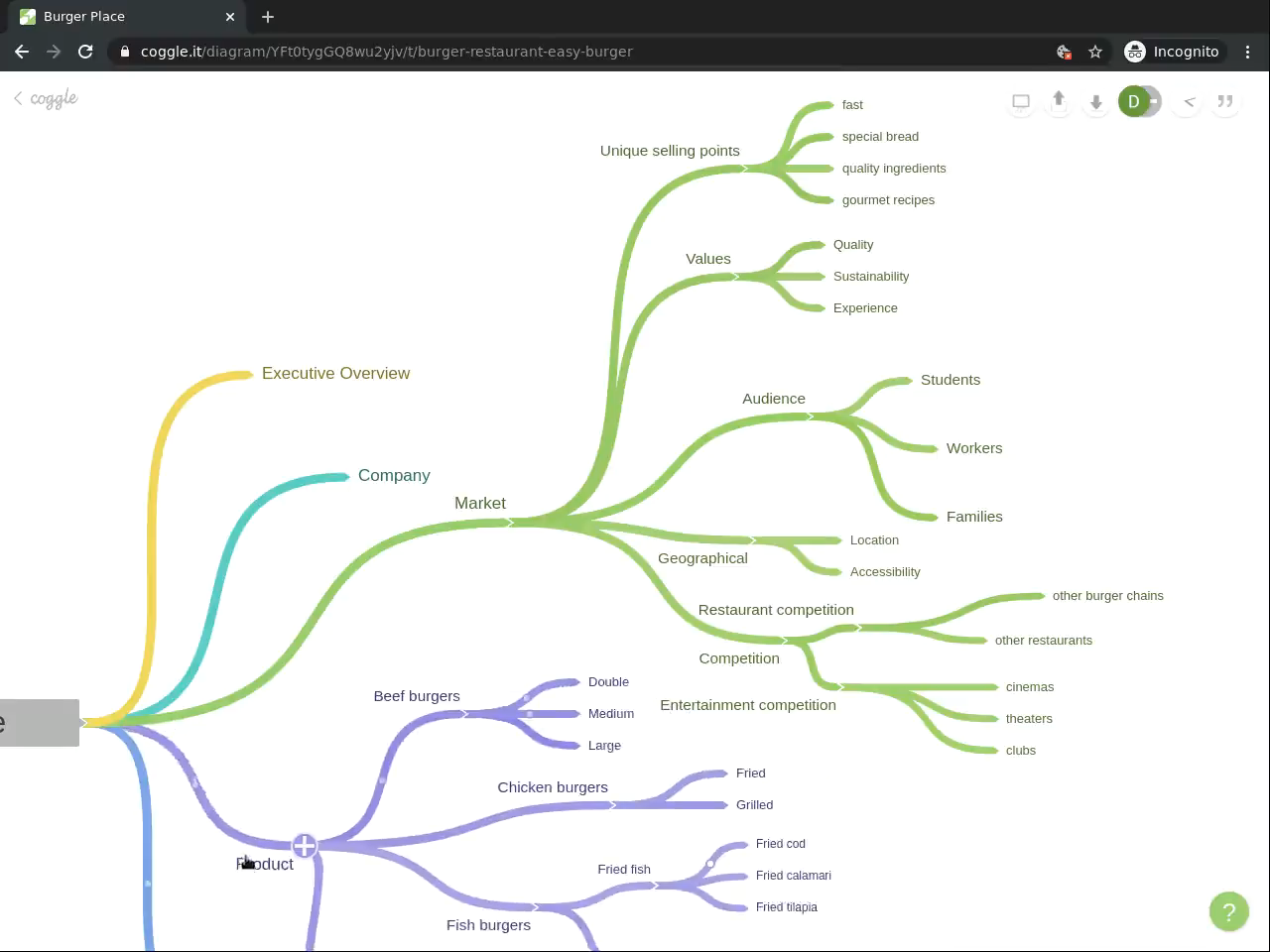Click the 'Grilled' leaf node
Image resolution: width=1270 pixels, height=952 pixels.
754,805
